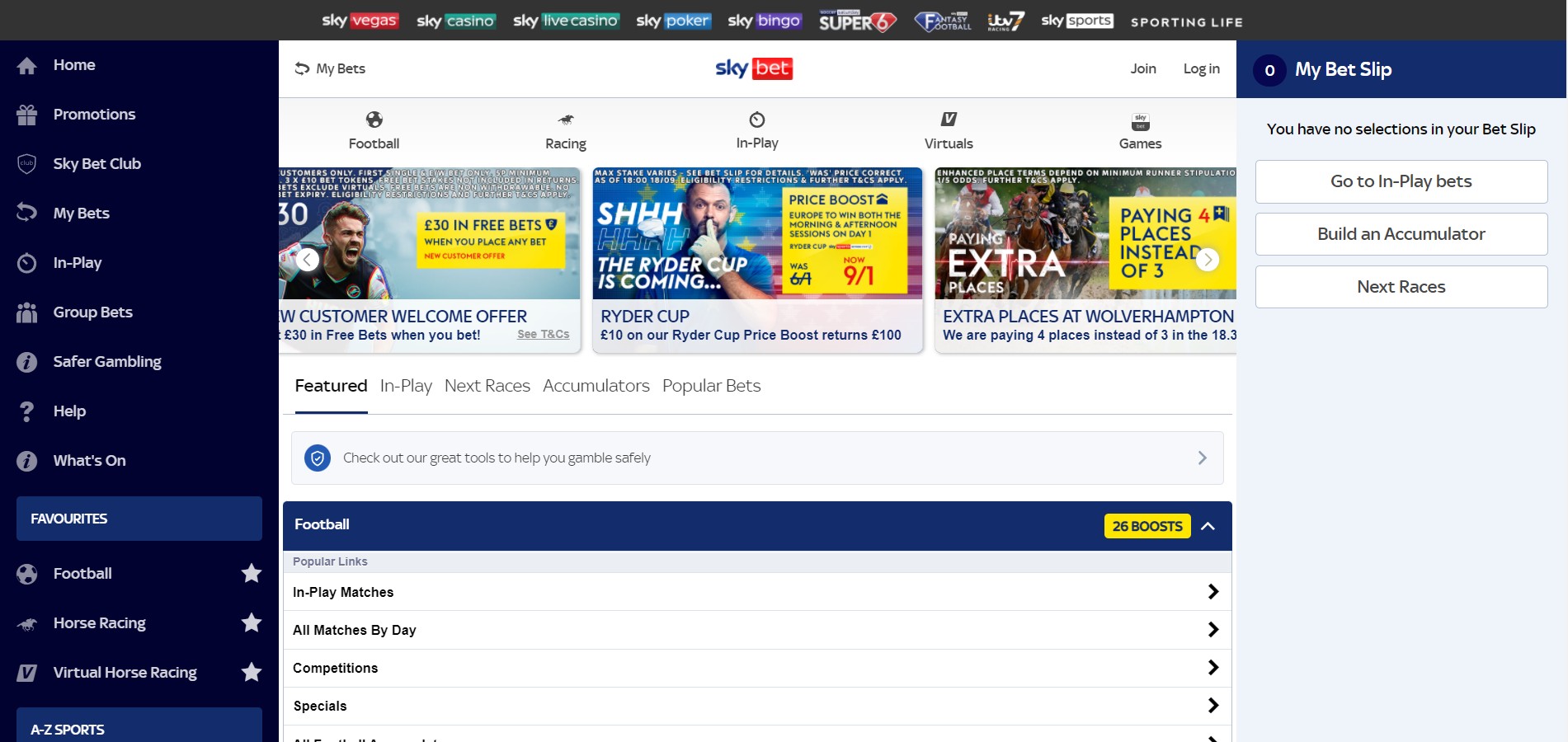Open the Super 6 logo link
The image size is (1568, 742).
coord(858,21)
